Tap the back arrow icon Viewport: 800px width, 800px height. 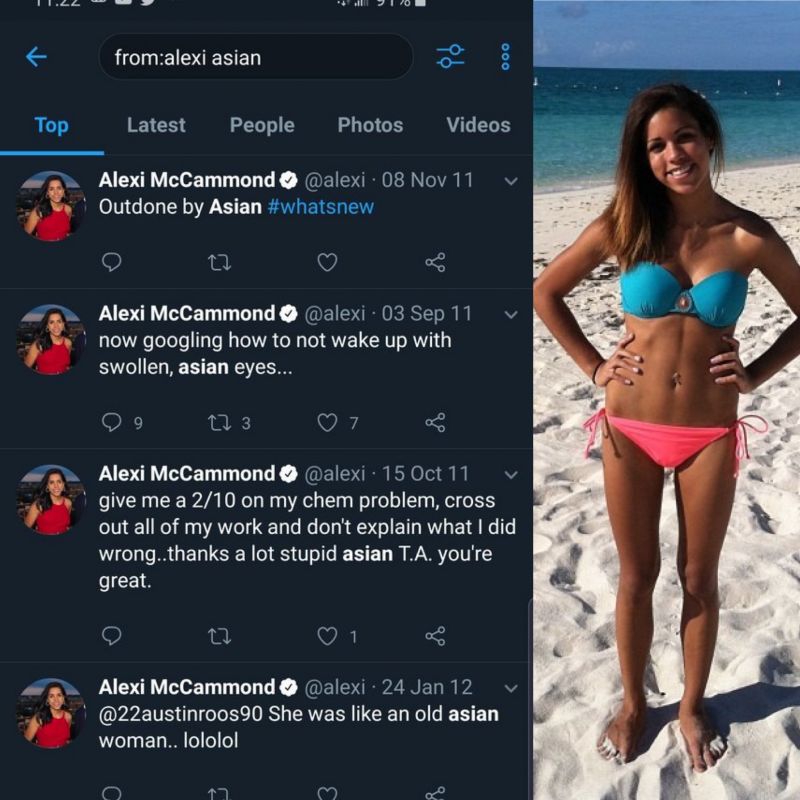[36, 57]
